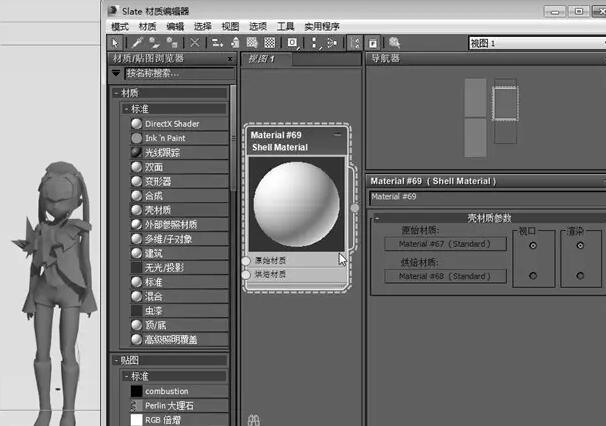This screenshot has width=606, height=426.
Task: Toggle the Parameter Editor panel icon
Action: [x=373, y=43]
